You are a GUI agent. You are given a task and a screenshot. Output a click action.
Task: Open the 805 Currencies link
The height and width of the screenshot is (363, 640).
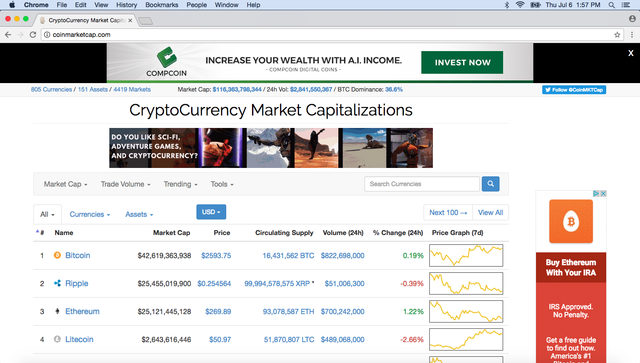click(51, 89)
